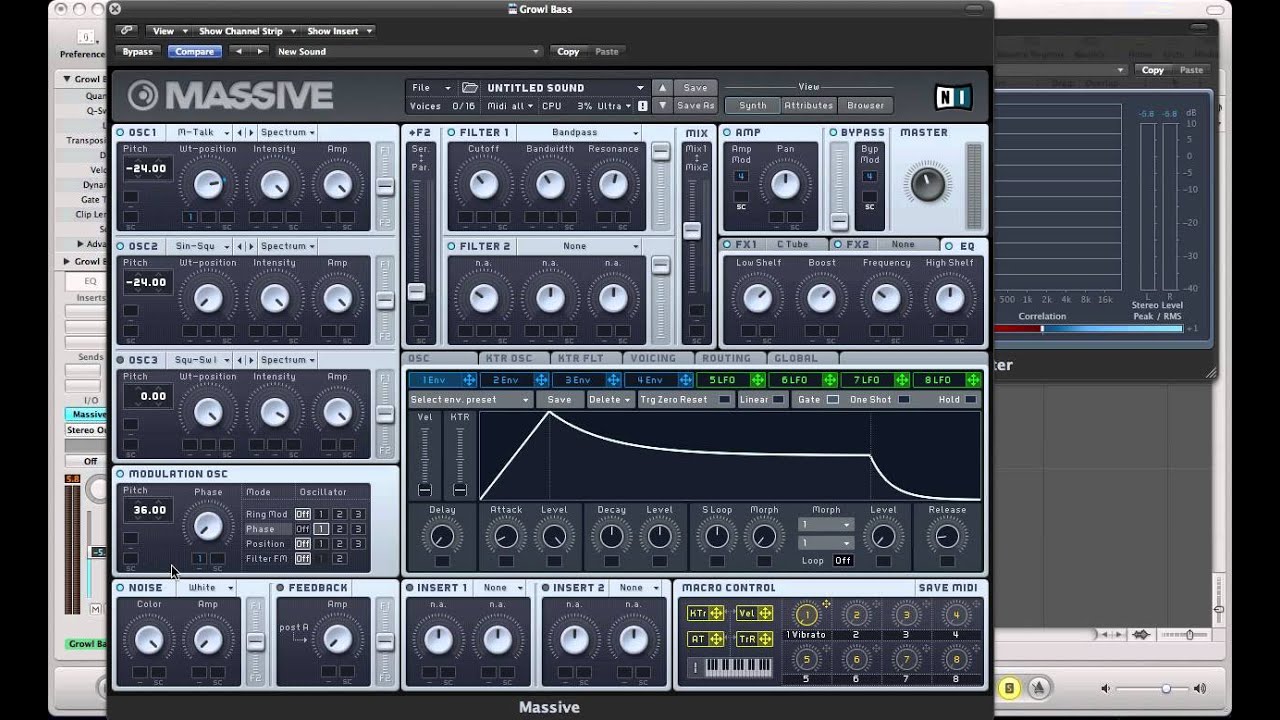Click the TrR macro source icon
Screen dimensions: 1280x720
755,639
